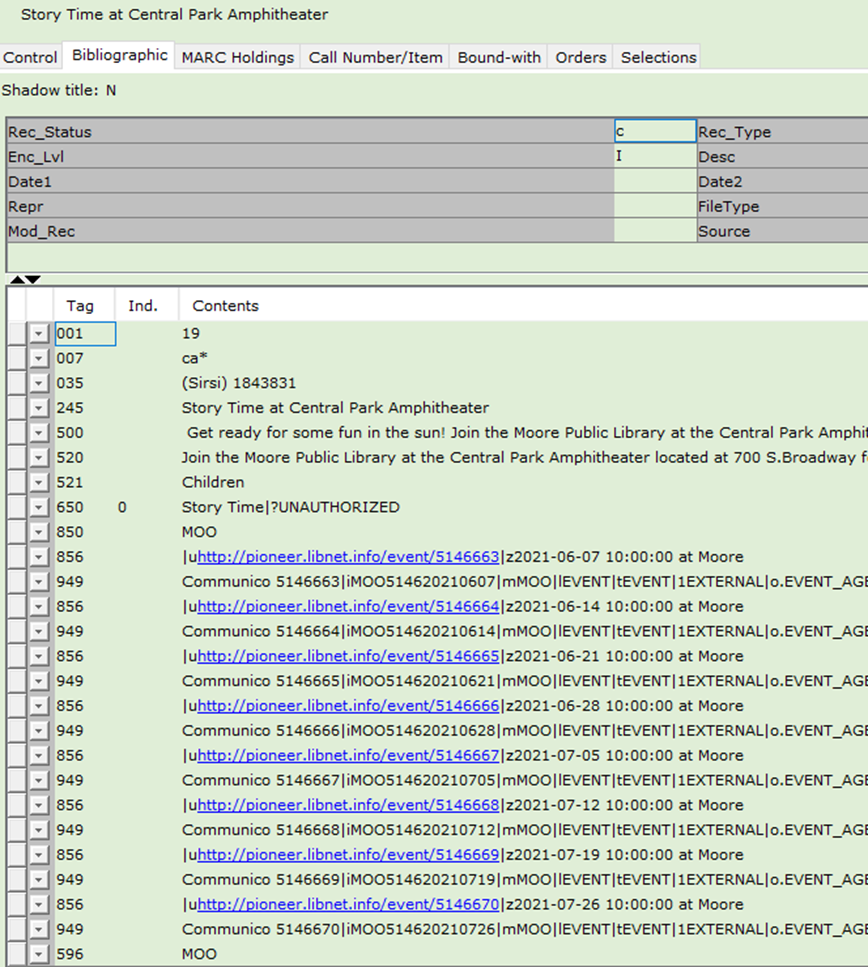
Task: Click the event 5146670 URL link
Action: point(348,905)
